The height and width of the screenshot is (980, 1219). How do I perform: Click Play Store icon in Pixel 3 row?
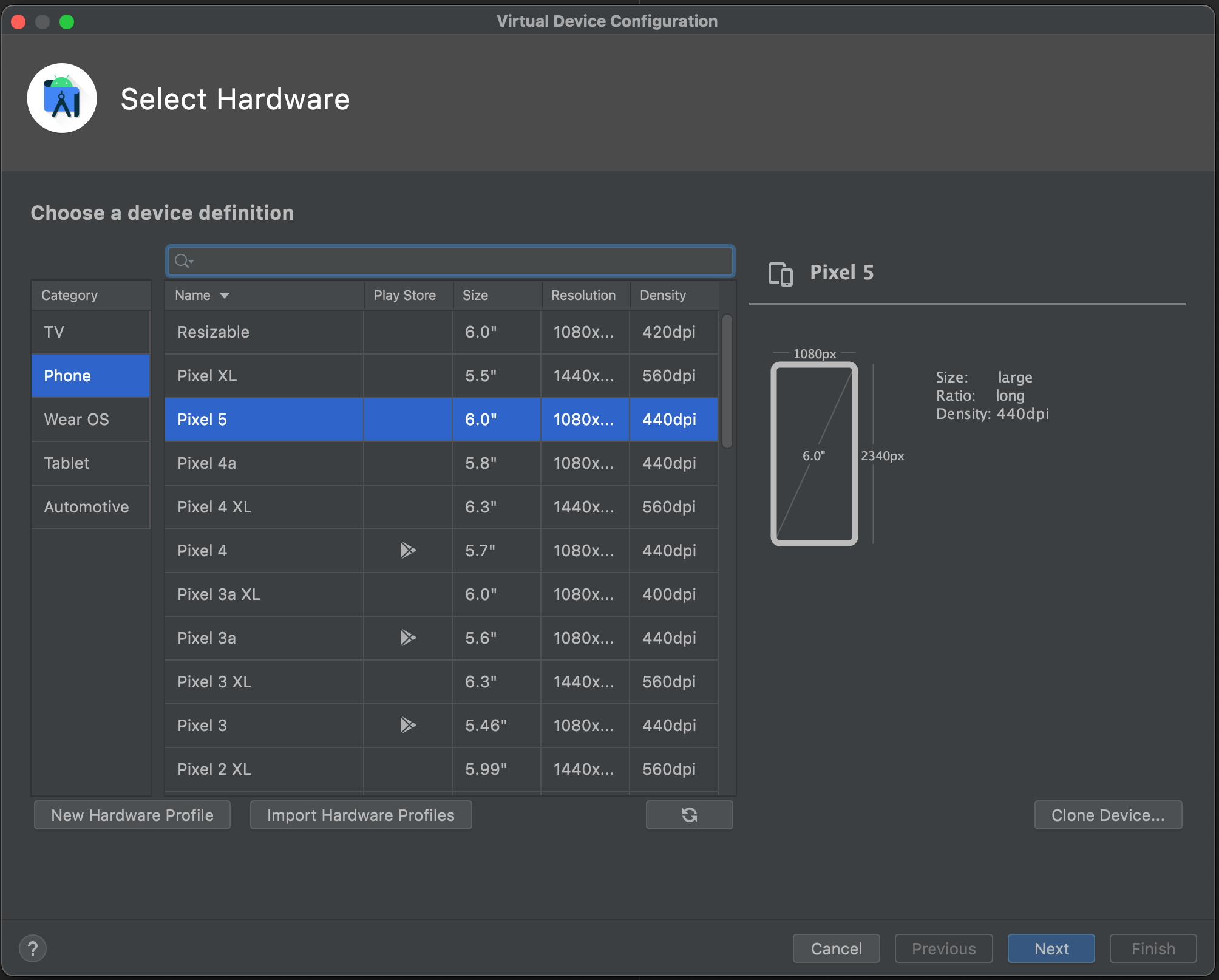point(407,725)
